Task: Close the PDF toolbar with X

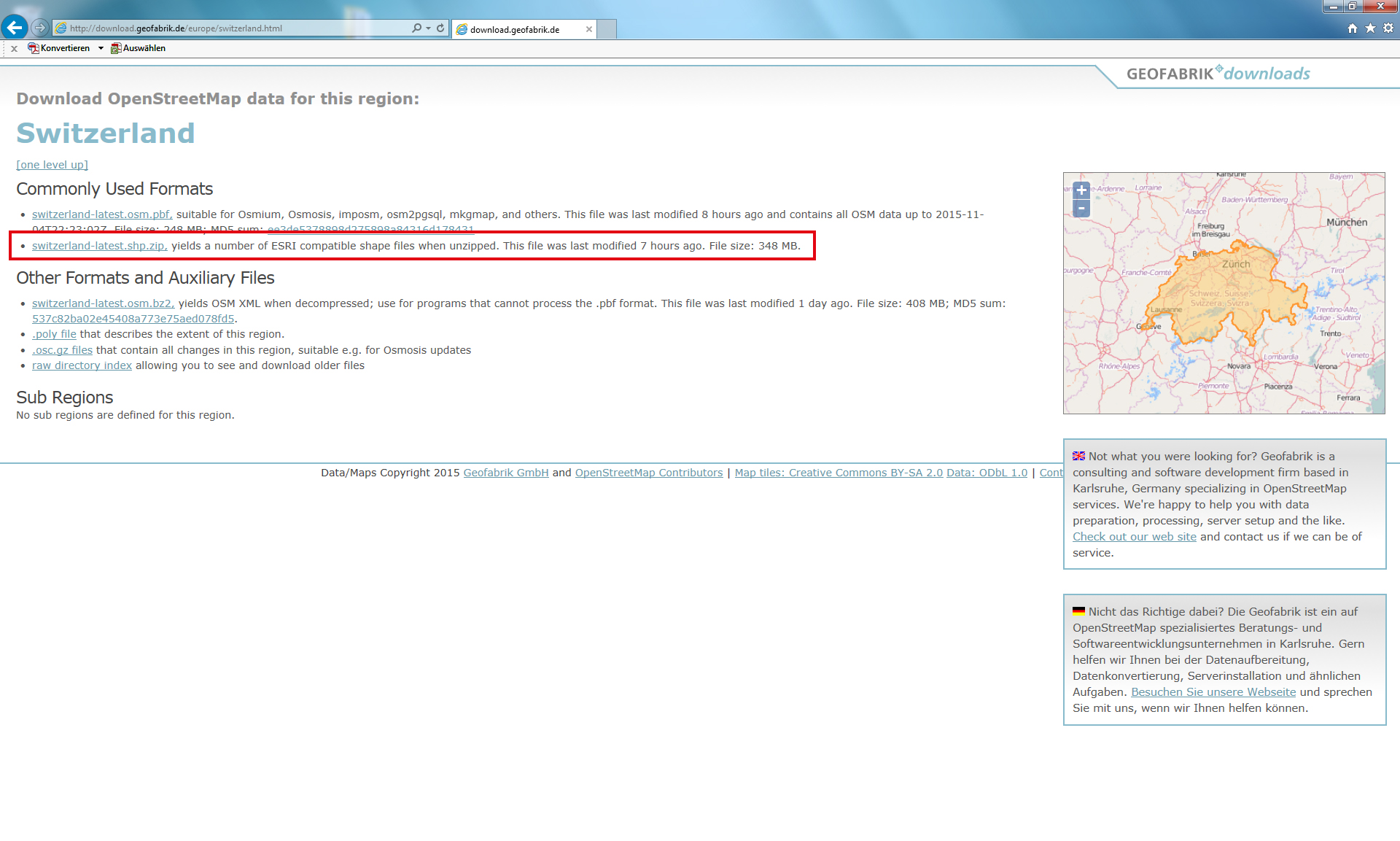Action: (14, 49)
